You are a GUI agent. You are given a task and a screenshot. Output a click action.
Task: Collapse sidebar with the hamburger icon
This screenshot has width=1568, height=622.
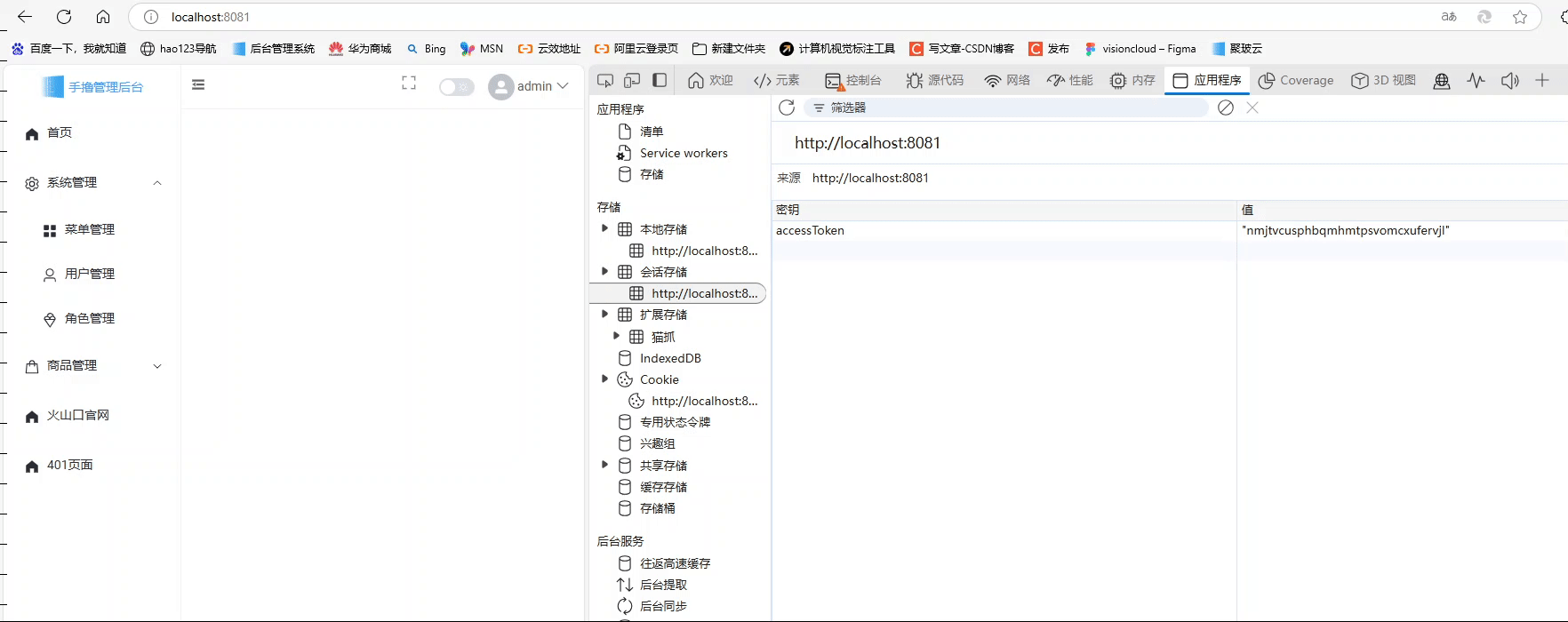(x=198, y=84)
